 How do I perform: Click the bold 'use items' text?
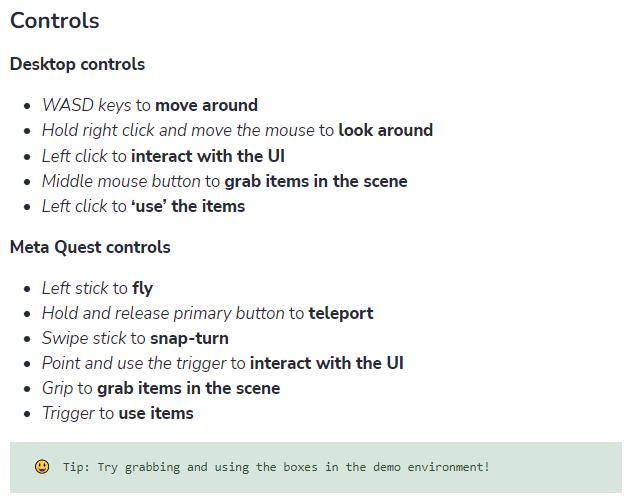[x=156, y=413]
